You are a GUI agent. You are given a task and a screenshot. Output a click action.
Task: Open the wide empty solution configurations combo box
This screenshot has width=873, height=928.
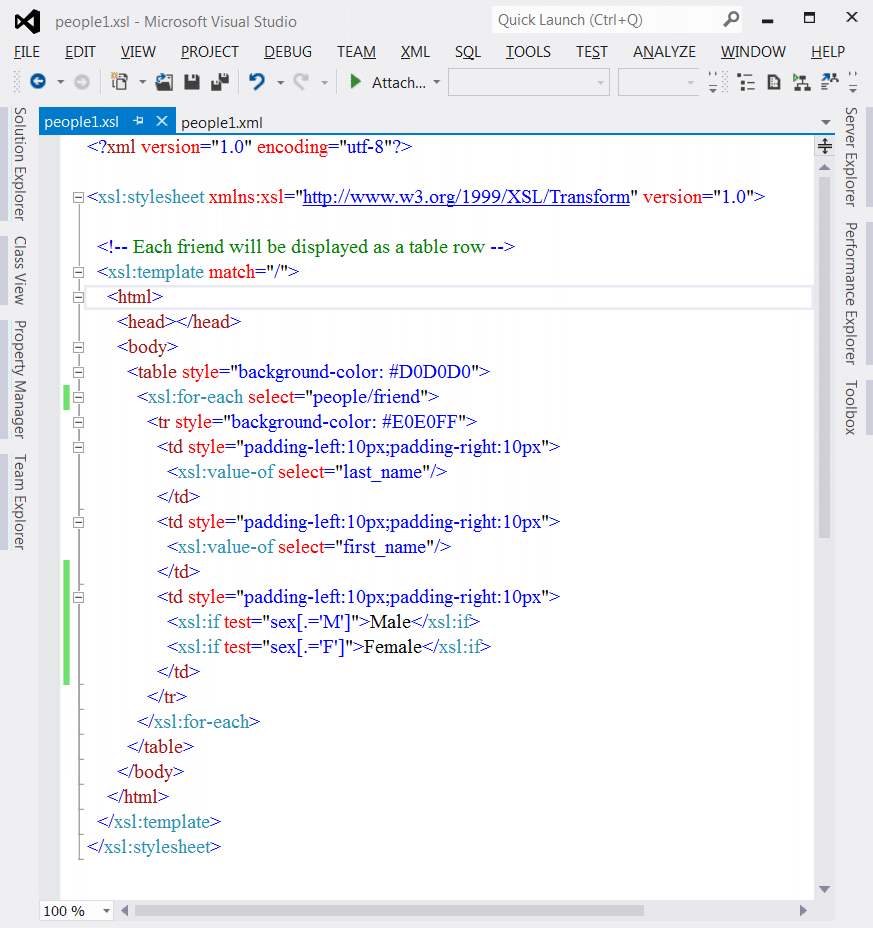click(529, 82)
